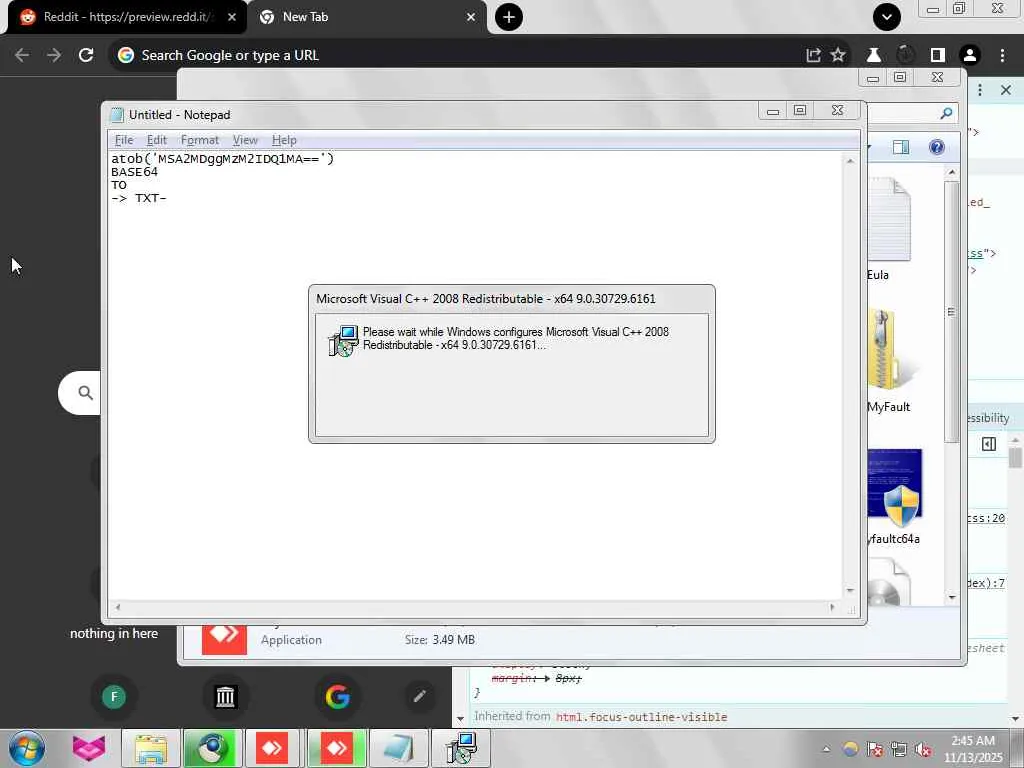Close the Reddit browser tab
The width and height of the screenshot is (1024, 768).
pos(232,17)
